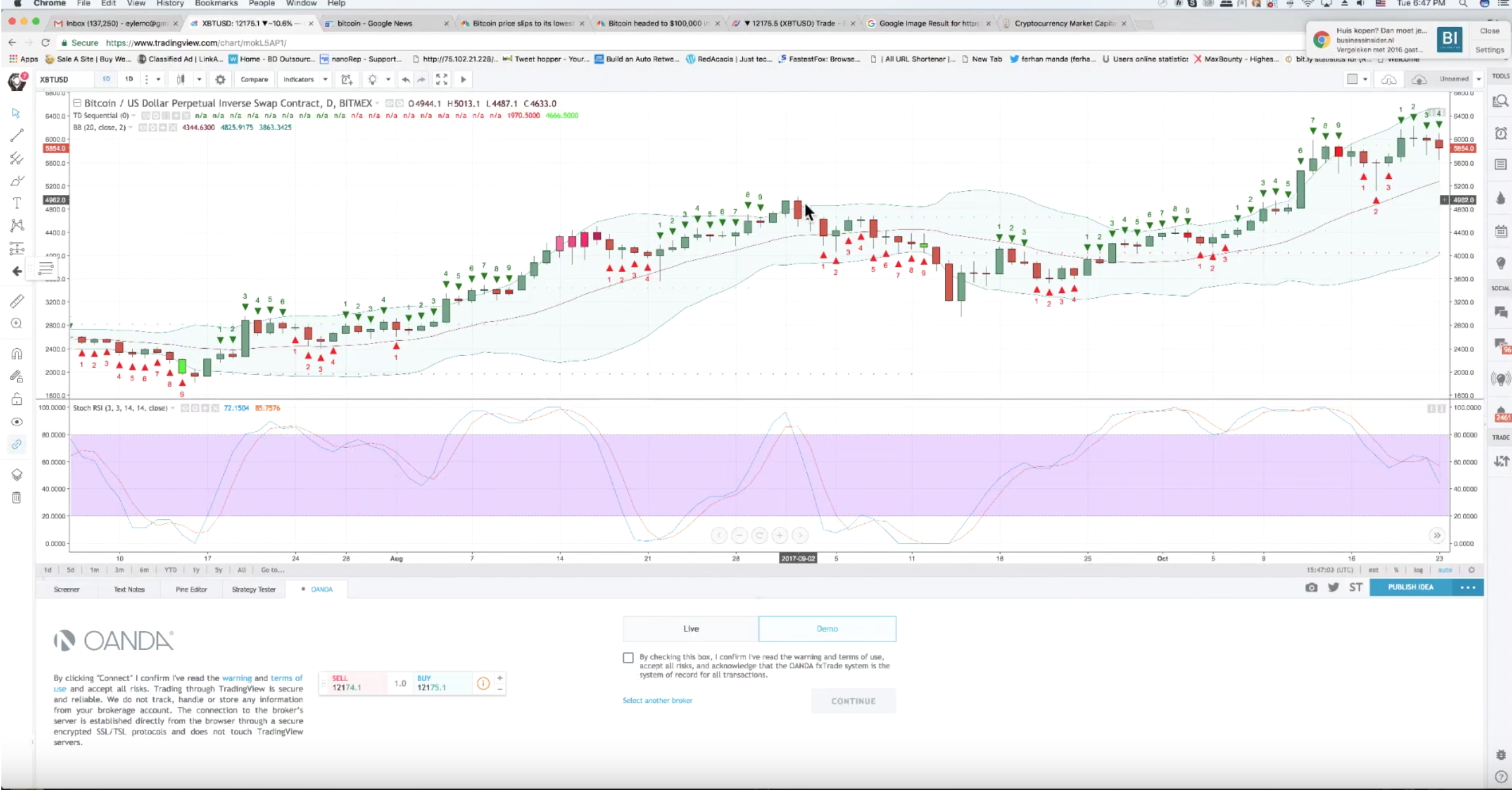Click the trend line tool icon

pyautogui.click(x=15, y=136)
